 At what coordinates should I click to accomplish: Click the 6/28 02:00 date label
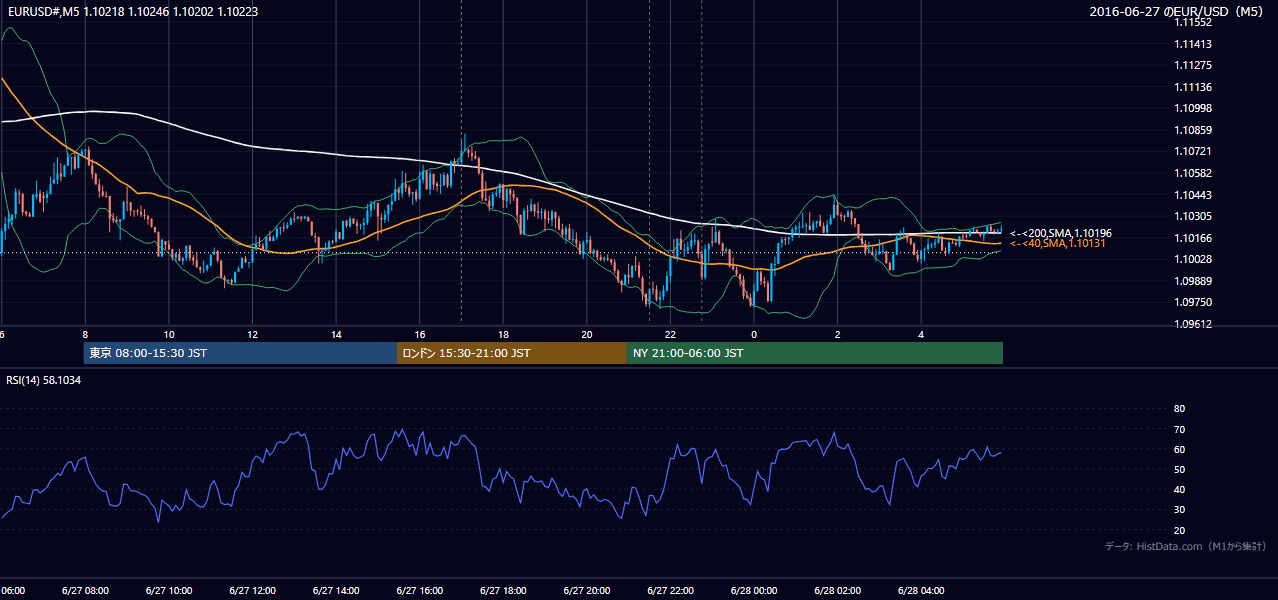(838, 590)
